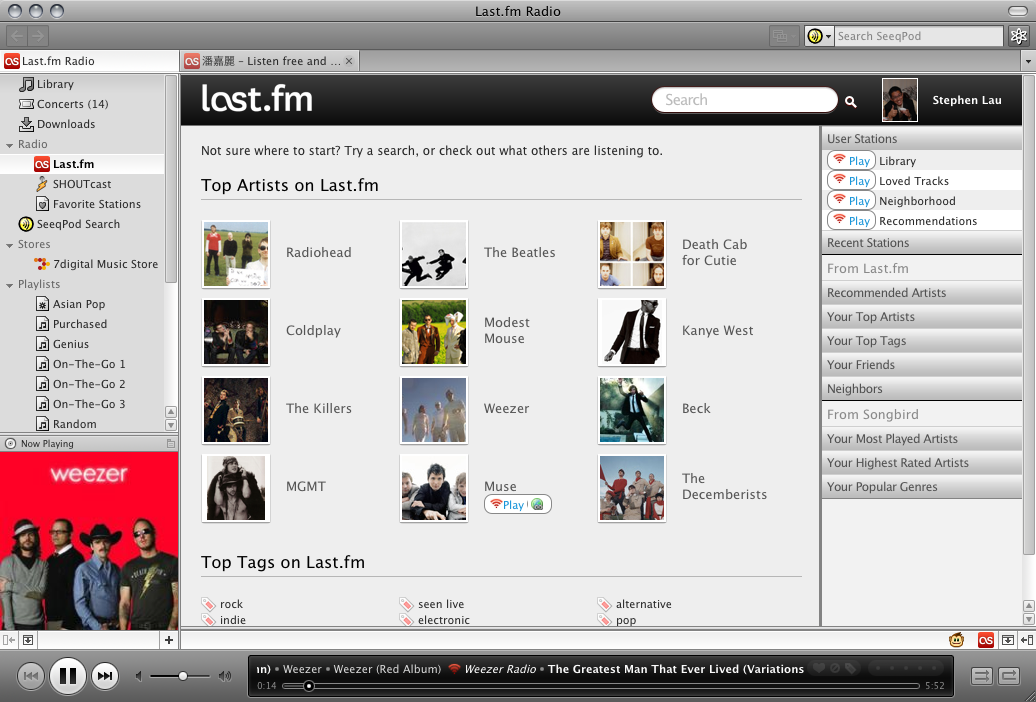Play the Recommendations station
Viewport: 1036px width, 702px height.
[x=852, y=221]
